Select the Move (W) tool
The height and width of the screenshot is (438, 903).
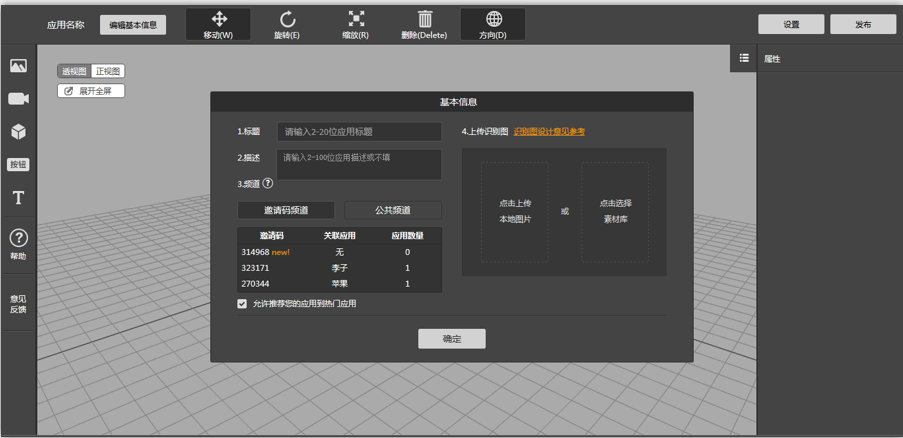tap(218, 25)
